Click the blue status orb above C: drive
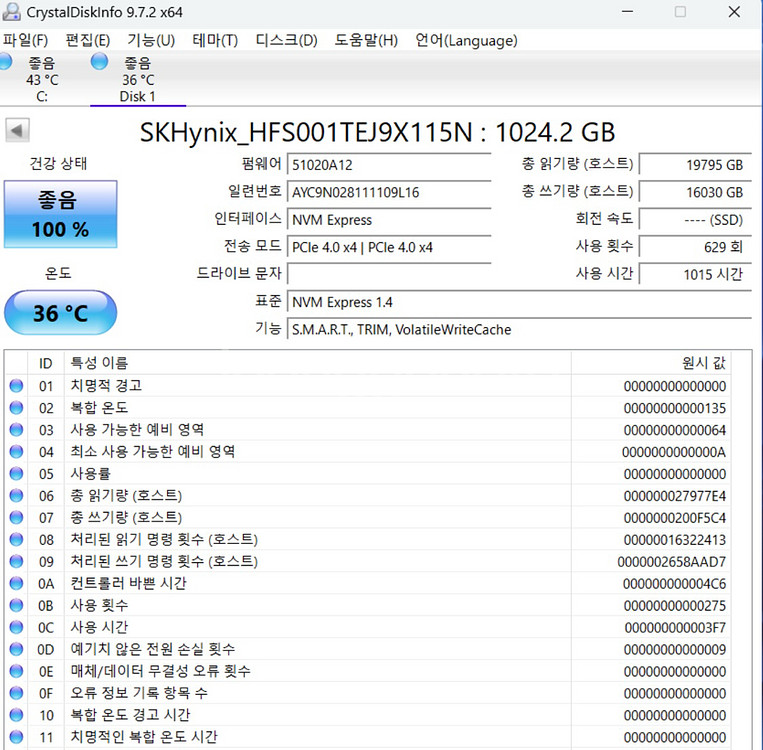763x750 pixels. point(5,62)
